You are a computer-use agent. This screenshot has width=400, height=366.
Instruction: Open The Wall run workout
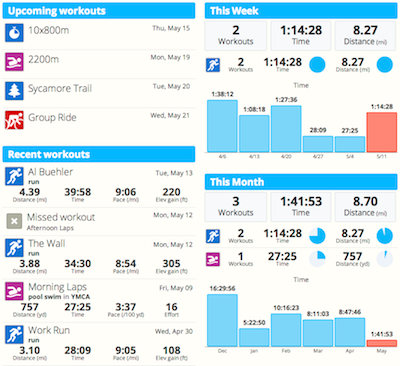[x=47, y=243]
